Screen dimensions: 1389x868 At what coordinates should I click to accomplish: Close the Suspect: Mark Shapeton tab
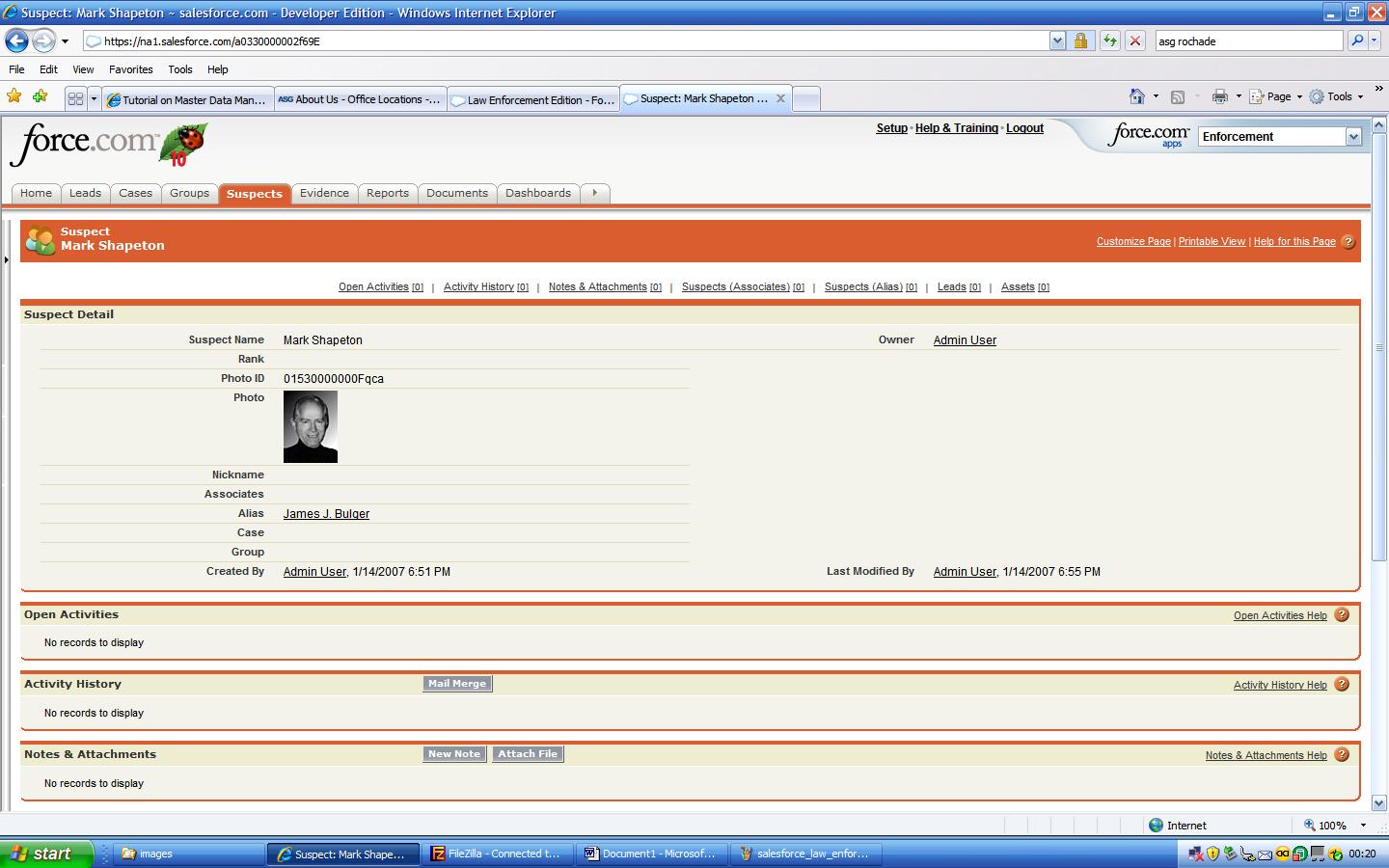click(x=780, y=98)
